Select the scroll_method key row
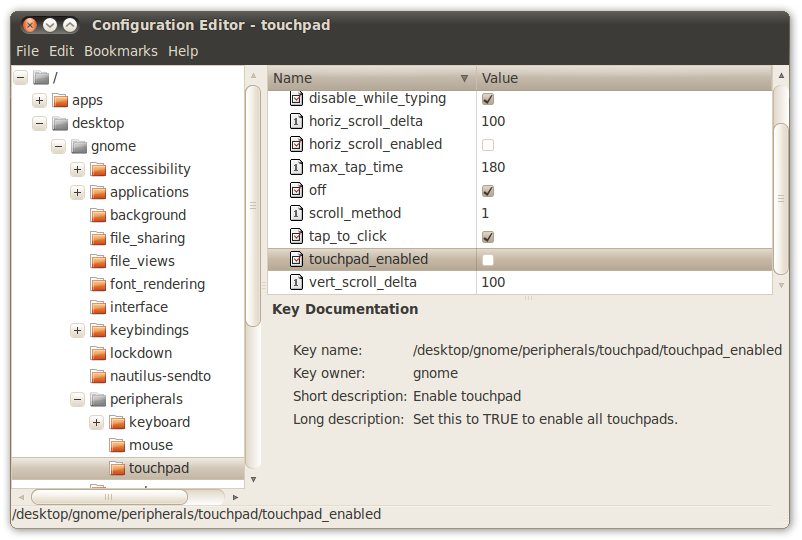Image resolution: width=802 pixels, height=540 pixels. coord(520,213)
